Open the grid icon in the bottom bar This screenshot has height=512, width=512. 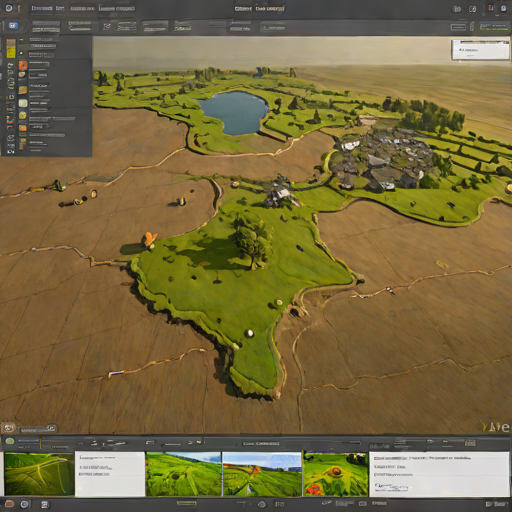[x=44, y=504]
